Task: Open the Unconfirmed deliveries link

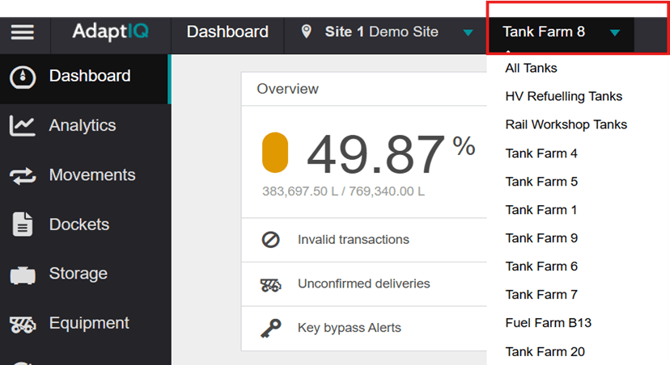Action: (x=364, y=284)
